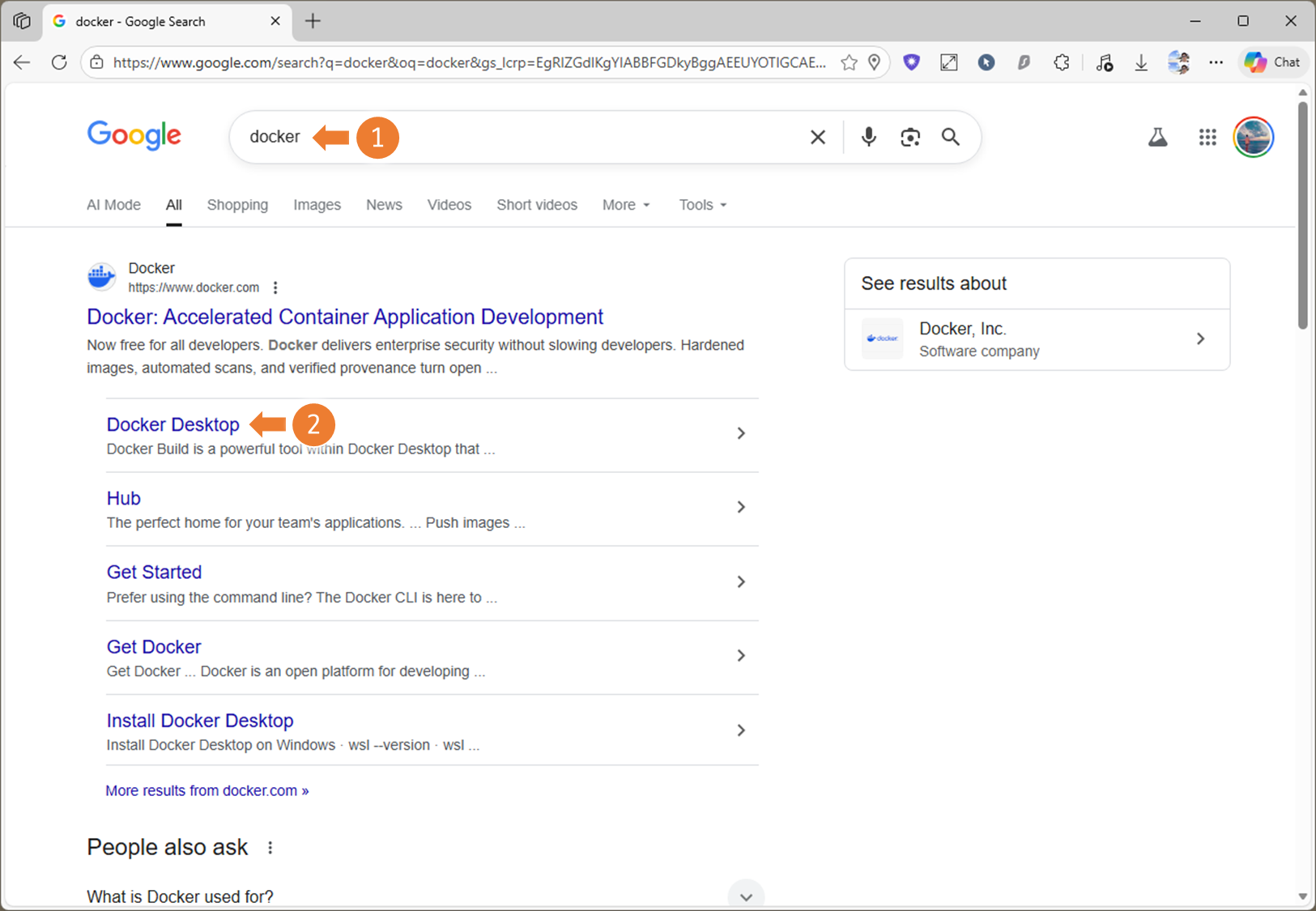The height and width of the screenshot is (911, 1316).
Task: Open the browser extensions puzzle icon
Action: point(1062,62)
